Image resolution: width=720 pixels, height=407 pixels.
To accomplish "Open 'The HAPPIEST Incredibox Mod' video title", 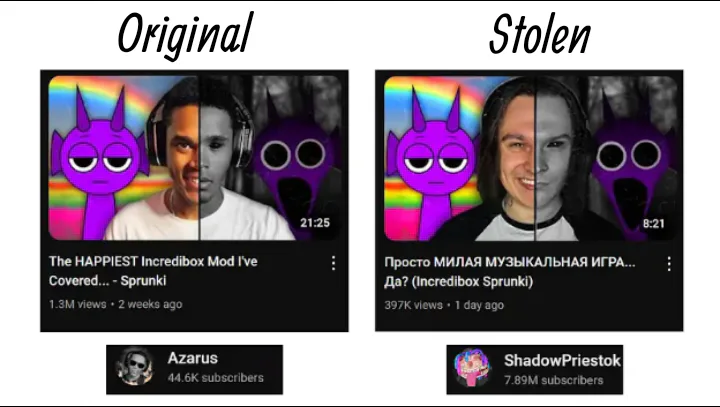I will click(x=153, y=271).
